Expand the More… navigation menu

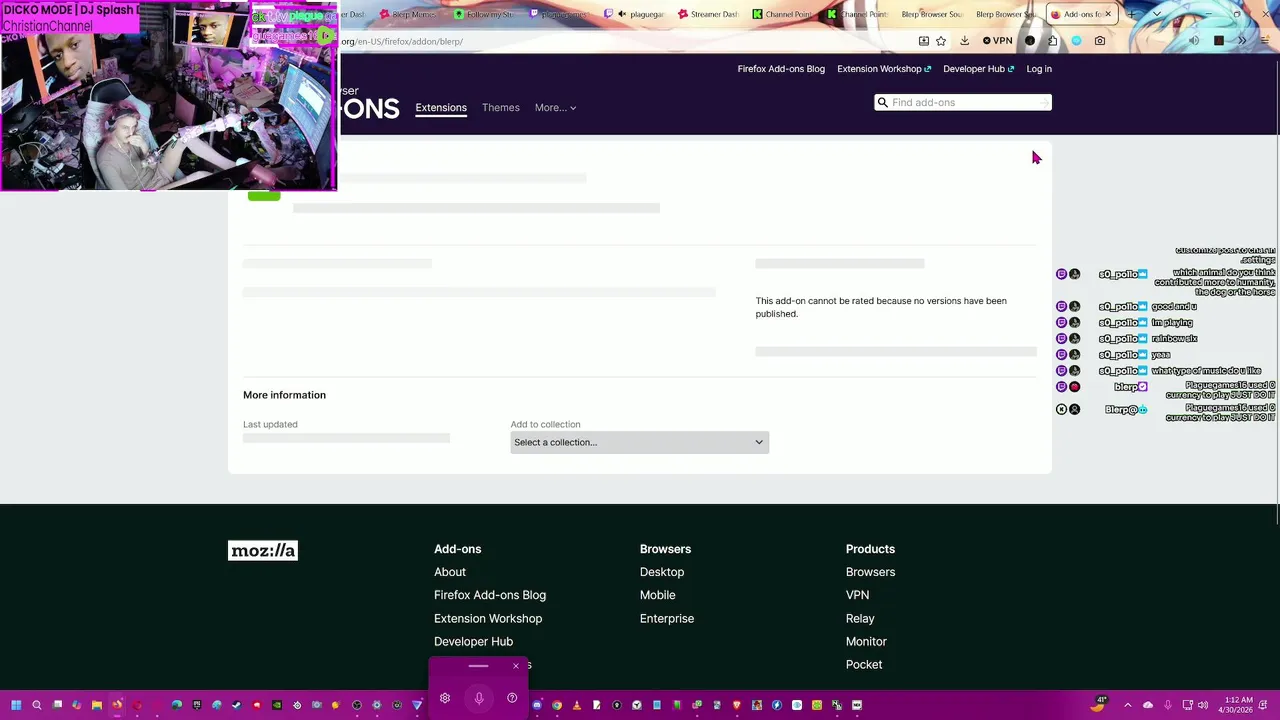pos(555,107)
